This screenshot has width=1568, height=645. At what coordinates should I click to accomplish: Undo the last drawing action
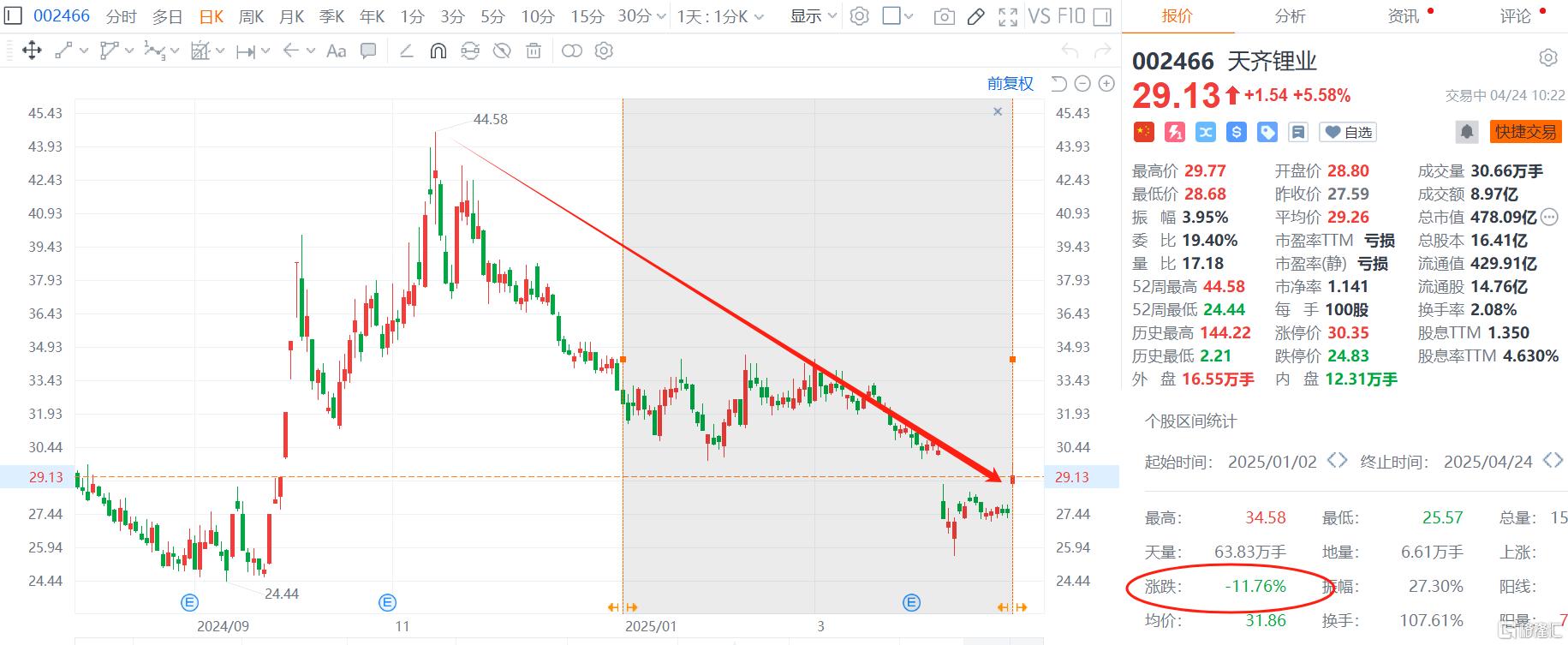point(1070,51)
